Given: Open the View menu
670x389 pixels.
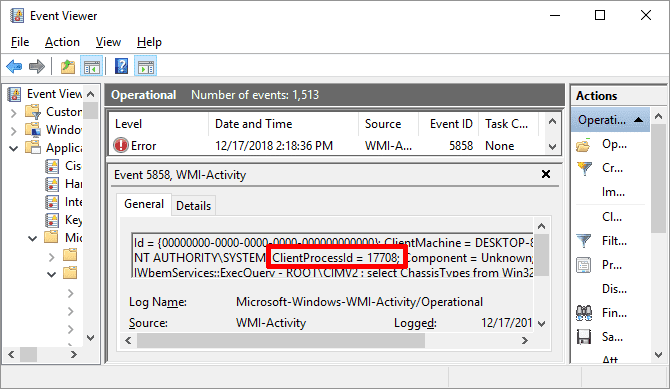Looking at the screenshot, I should point(108,42).
